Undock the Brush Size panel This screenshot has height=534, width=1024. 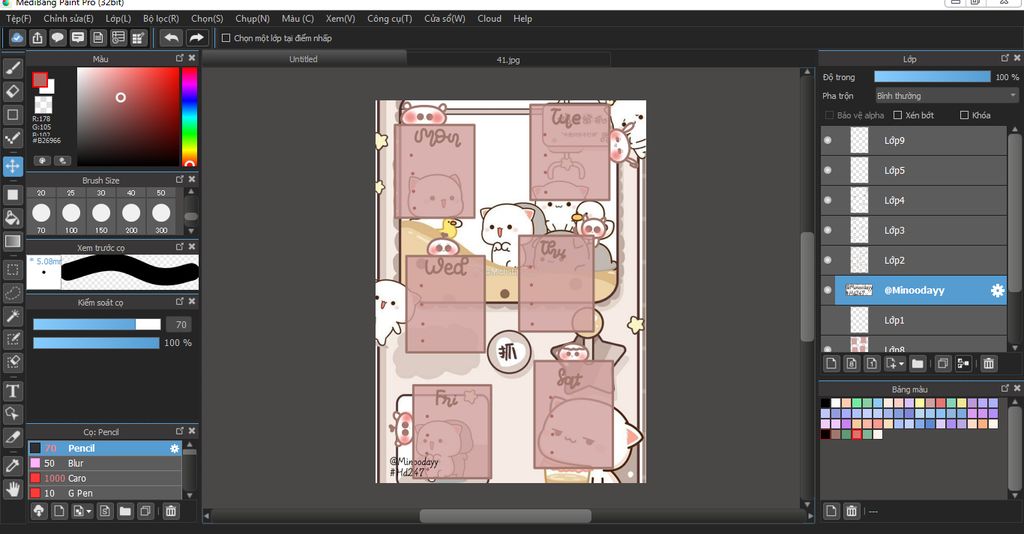[180, 179]
